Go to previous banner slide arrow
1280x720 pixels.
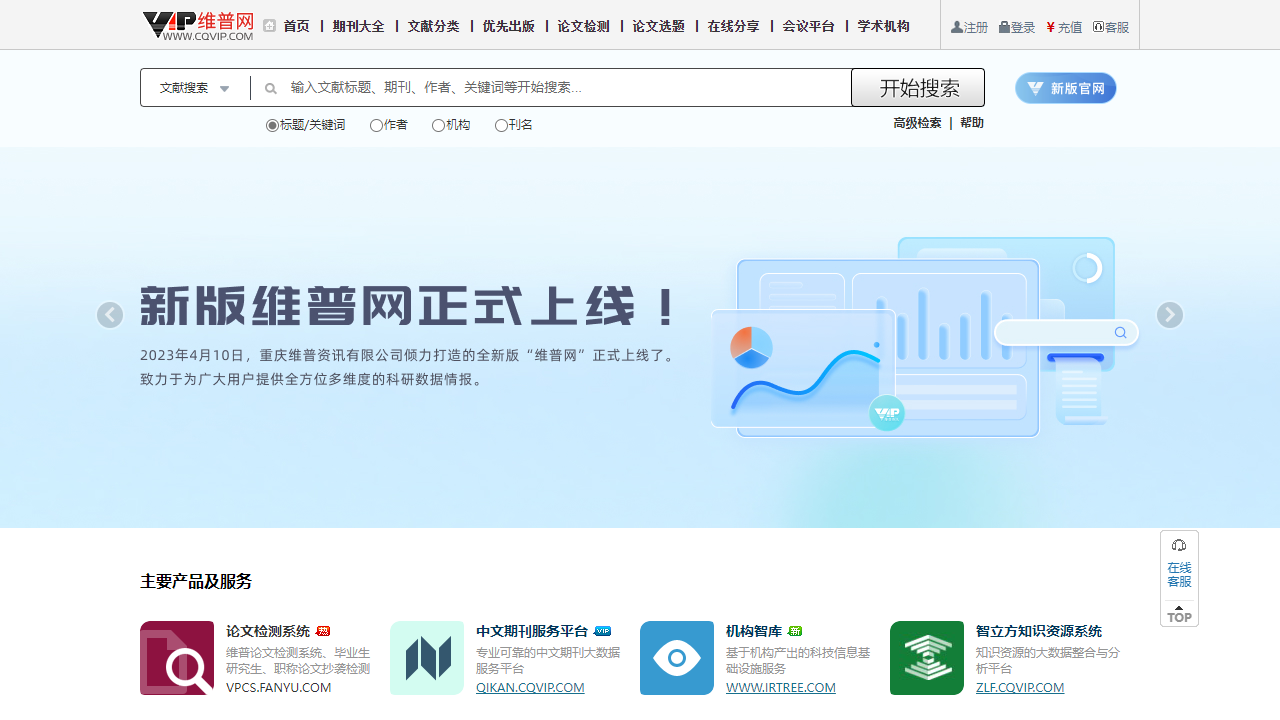click(x=110, y=315)
